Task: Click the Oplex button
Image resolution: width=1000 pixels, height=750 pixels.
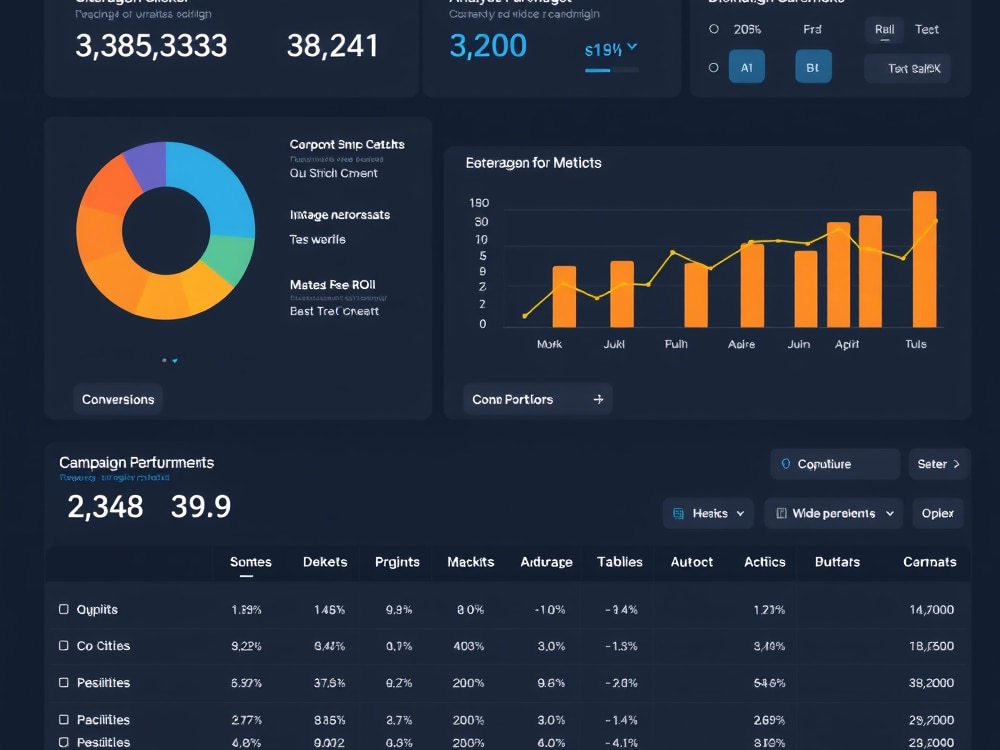Action: [x=938, y=513]
